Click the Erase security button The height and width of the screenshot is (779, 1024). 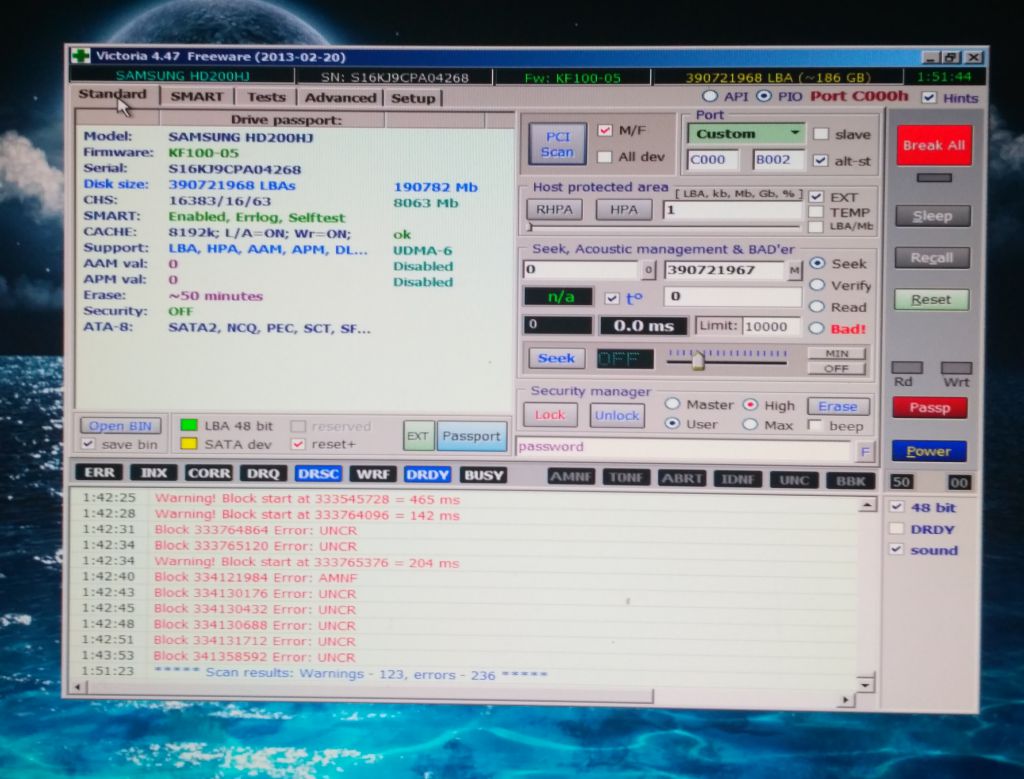coord(838,406)
